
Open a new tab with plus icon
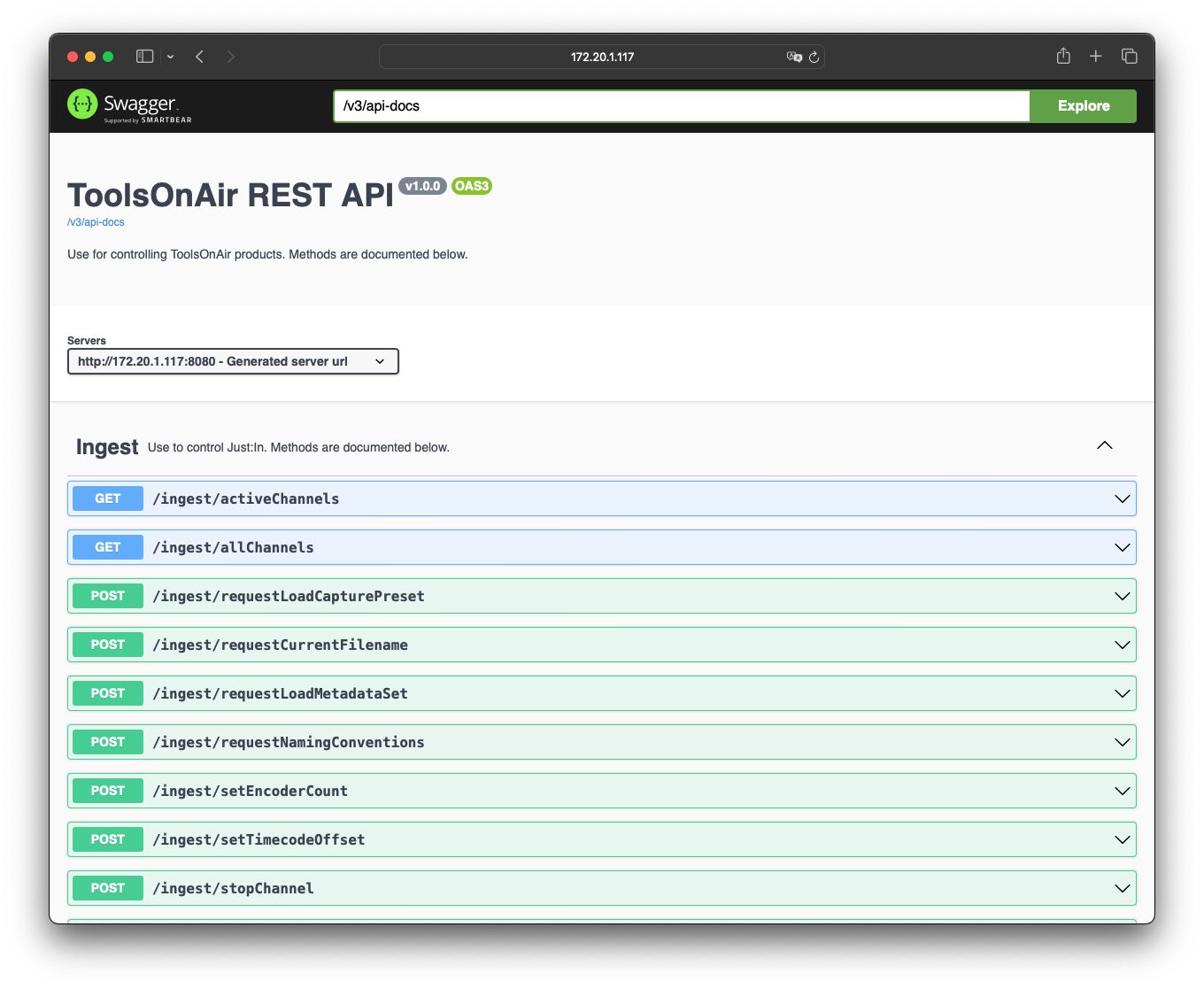[x=1096, y=57]
